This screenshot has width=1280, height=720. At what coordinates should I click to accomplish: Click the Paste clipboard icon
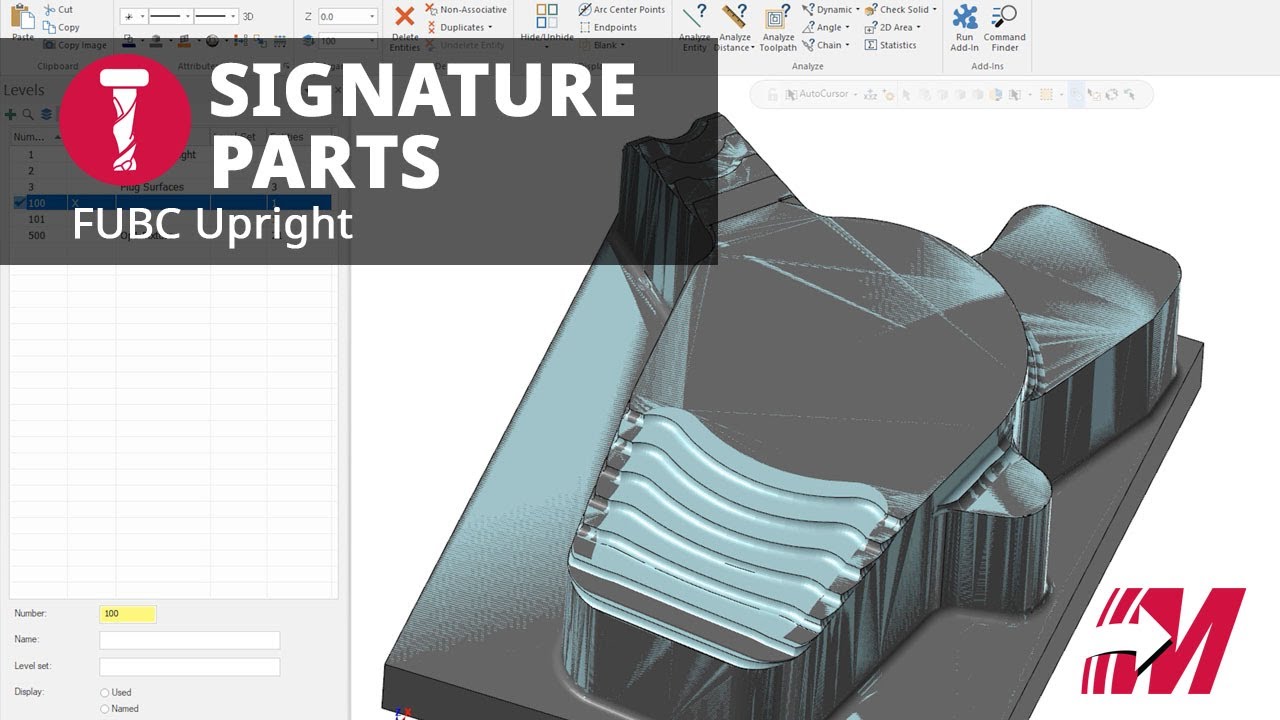pyautogui.click(x=22, y=17)
